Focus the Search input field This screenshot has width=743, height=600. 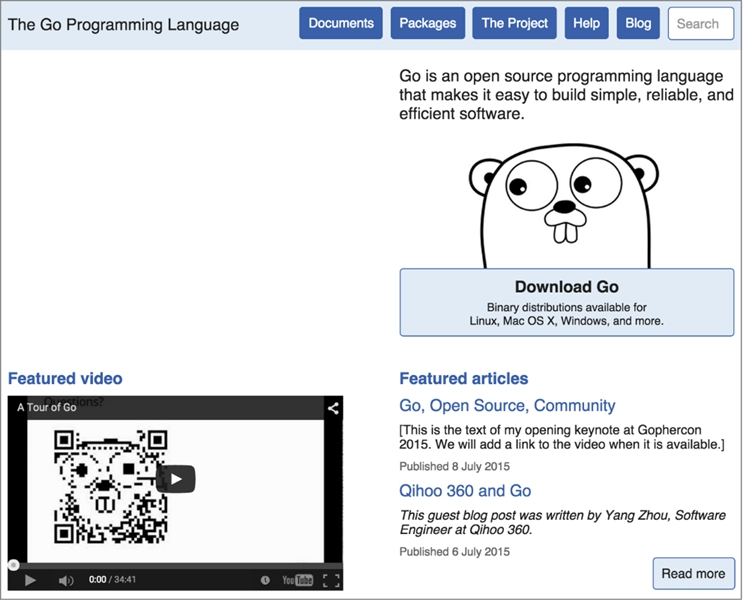tap(700, 23)
